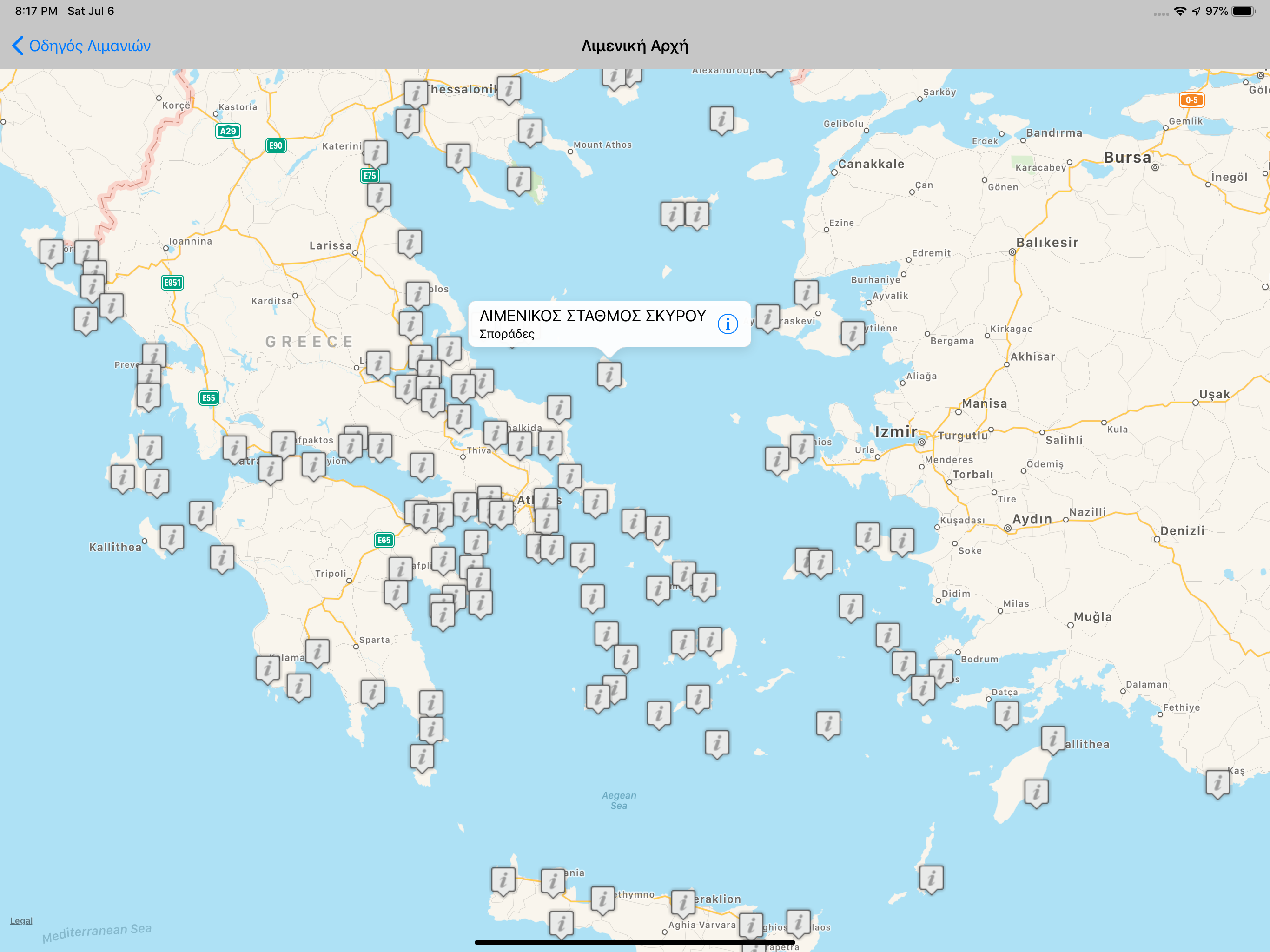Screen dimensions: 1270x952
Task: Tap the ΛΙΜΕΝΙΚΟΣ ΣΤΑΘΜΟΣ ΣΚΥΡΟΥ callout title
Action: point(593,316)
